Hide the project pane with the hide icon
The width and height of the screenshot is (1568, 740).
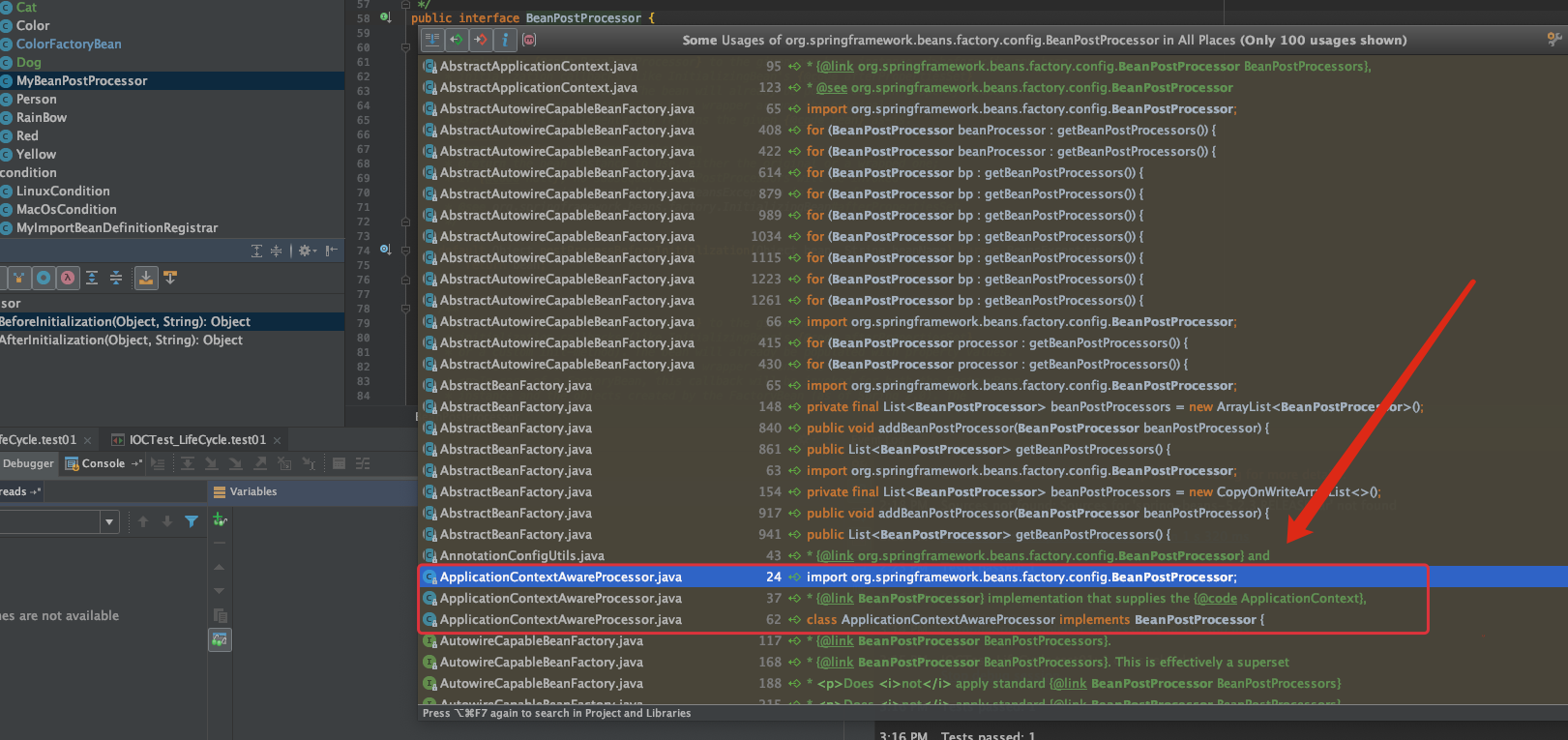[x=331, y=251]
